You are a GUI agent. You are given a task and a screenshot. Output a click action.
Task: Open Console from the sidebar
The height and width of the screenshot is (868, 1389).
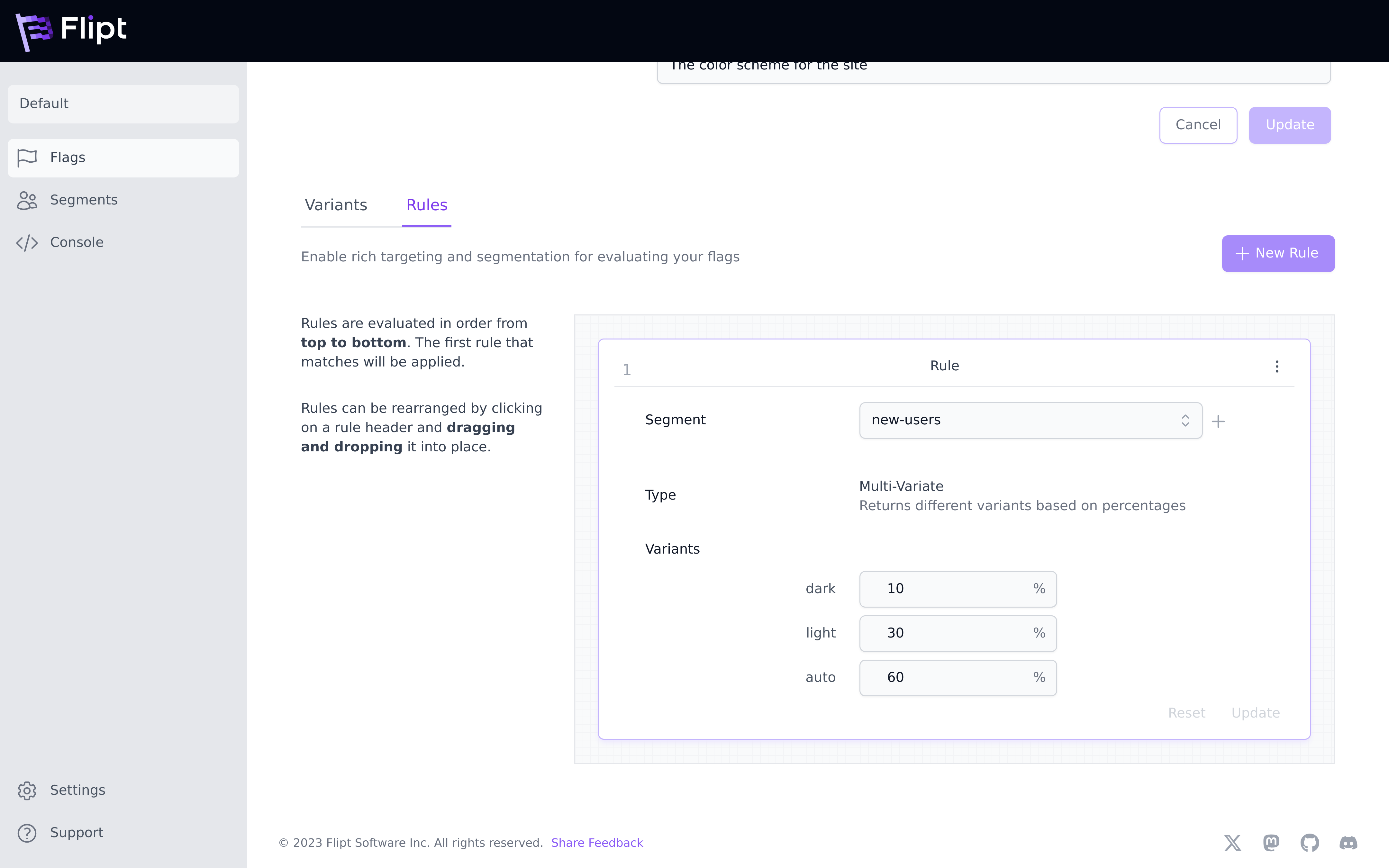76,242
